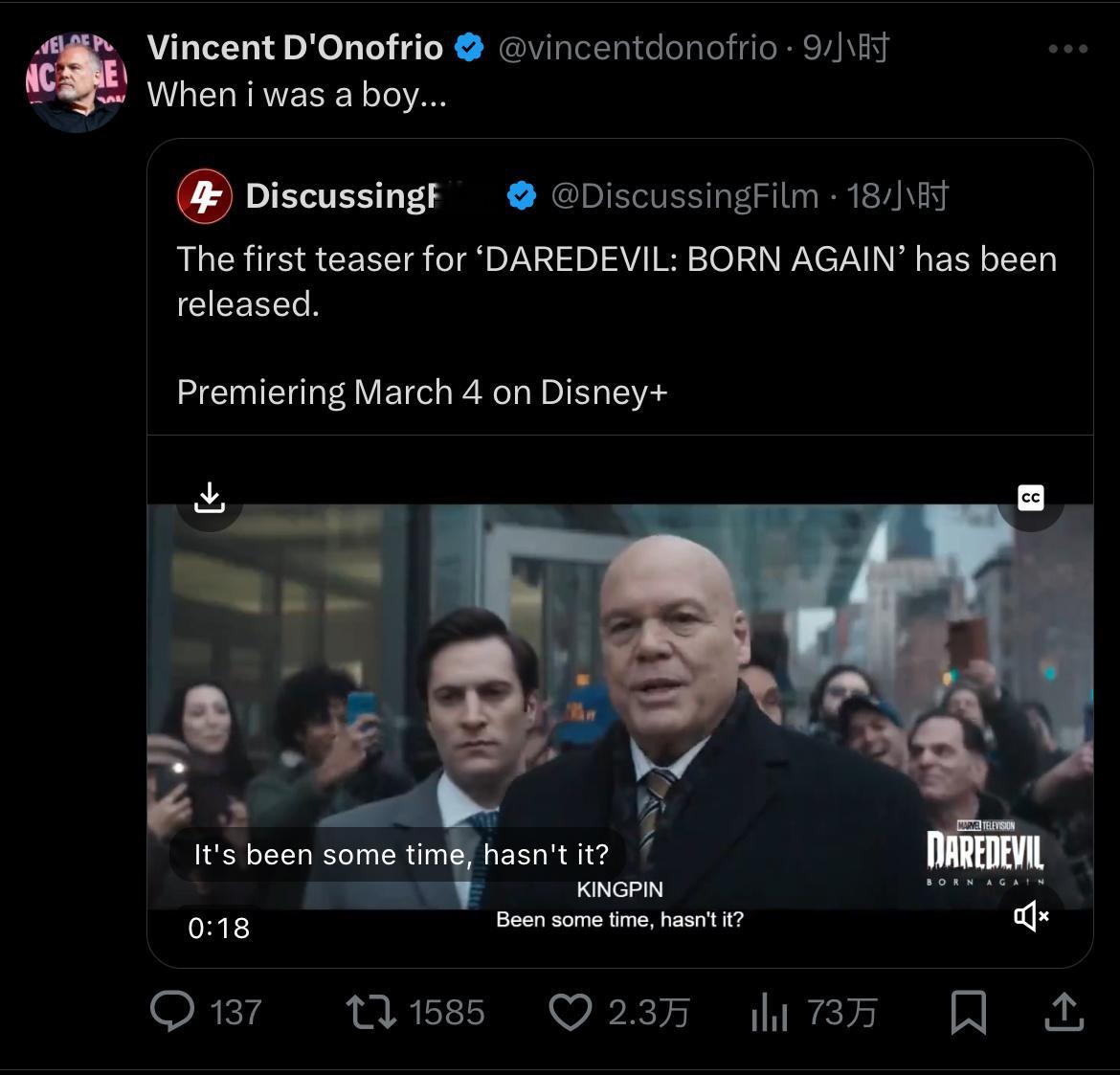Mute the video audio

point(1031,916)
